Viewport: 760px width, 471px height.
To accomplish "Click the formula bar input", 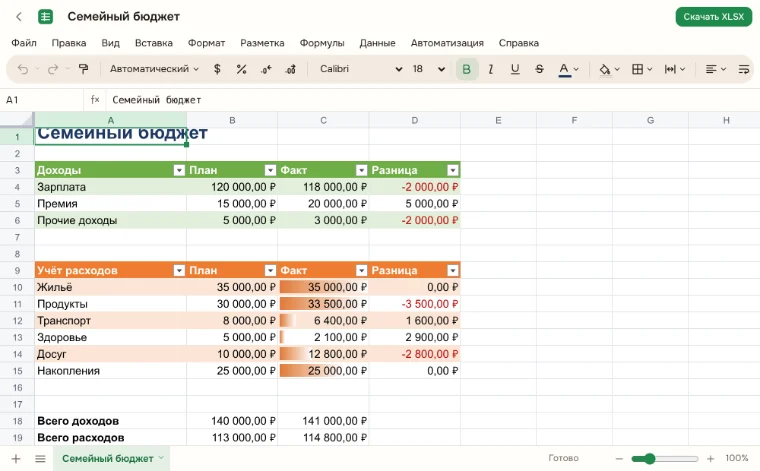I will (431, 100).
